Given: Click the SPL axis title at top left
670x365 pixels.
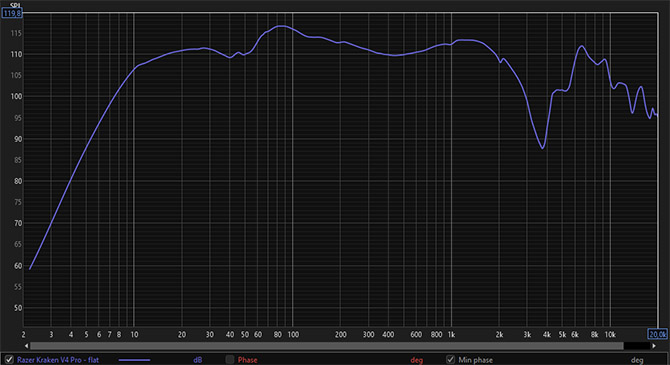Looking at the screenshot, I should [15, 5].
